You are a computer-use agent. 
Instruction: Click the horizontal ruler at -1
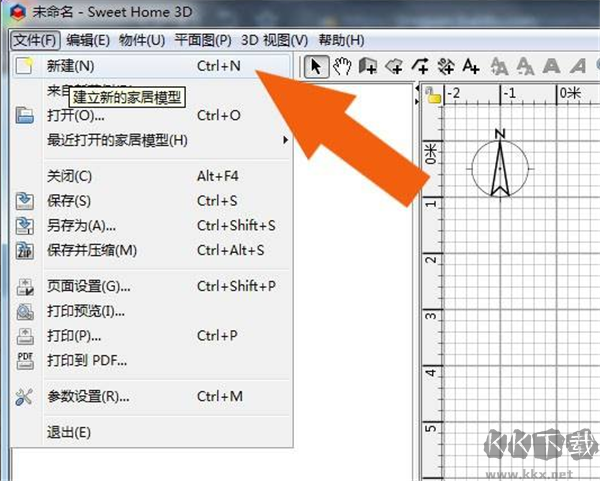click(x=509, y=93)
